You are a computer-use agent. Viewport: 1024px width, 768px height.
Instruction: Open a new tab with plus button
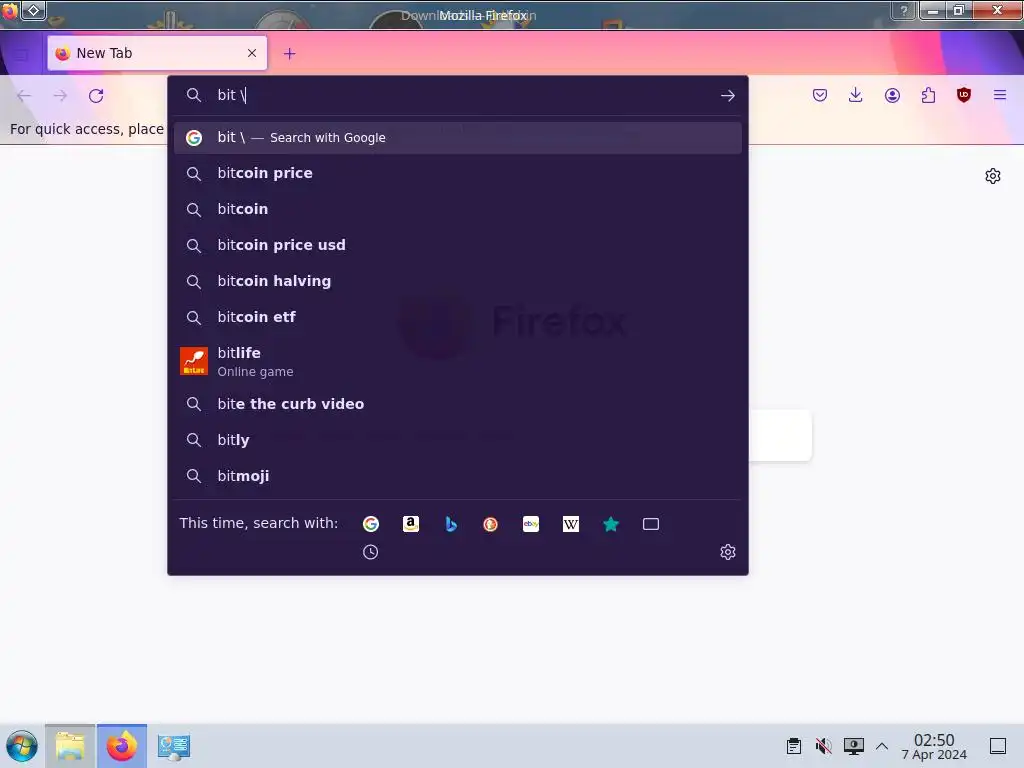(289, 54)
